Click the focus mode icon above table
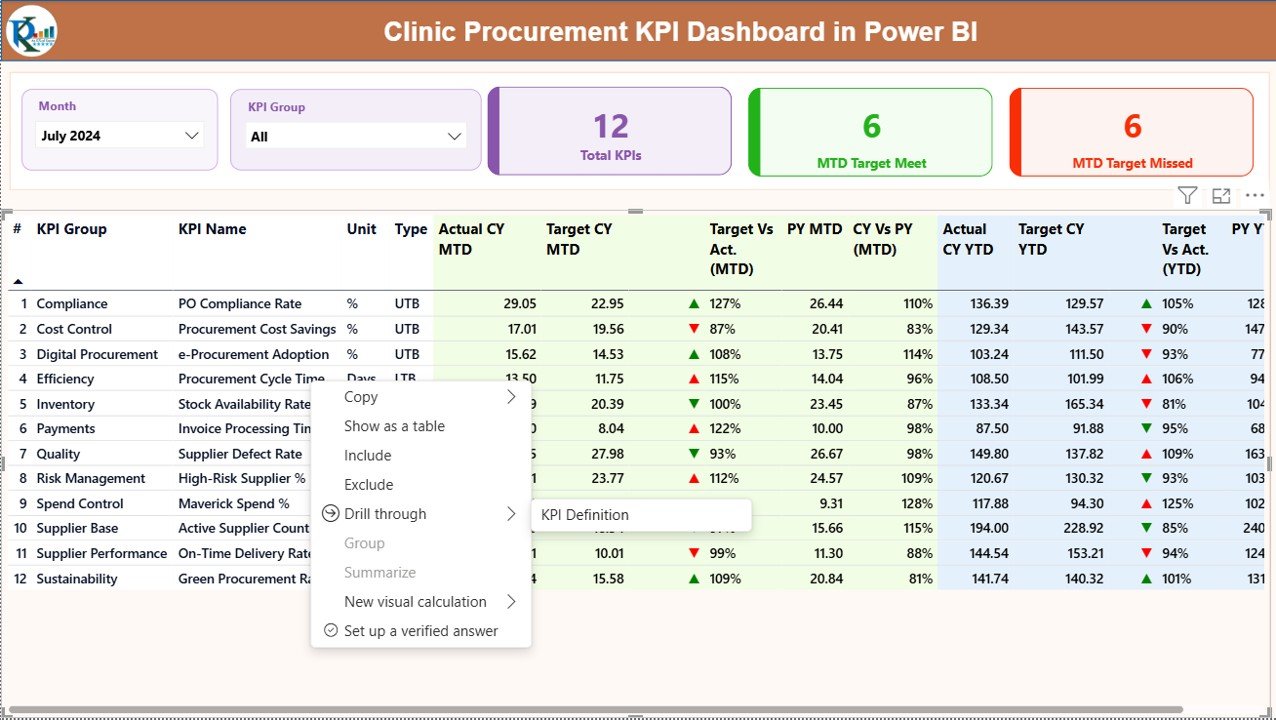Screen dimensions: 1276x720 click(1221, 196)
